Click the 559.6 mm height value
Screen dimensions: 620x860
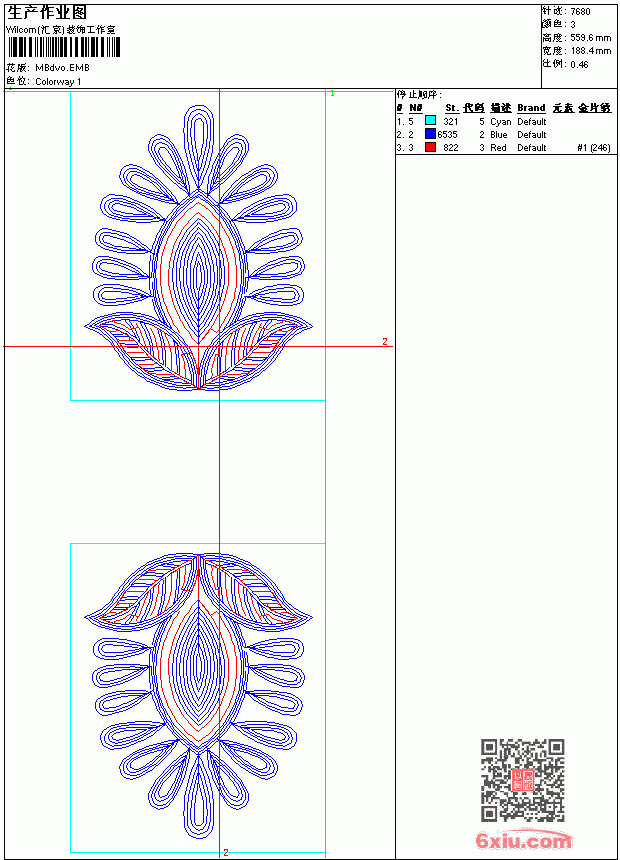click(590, 38)
